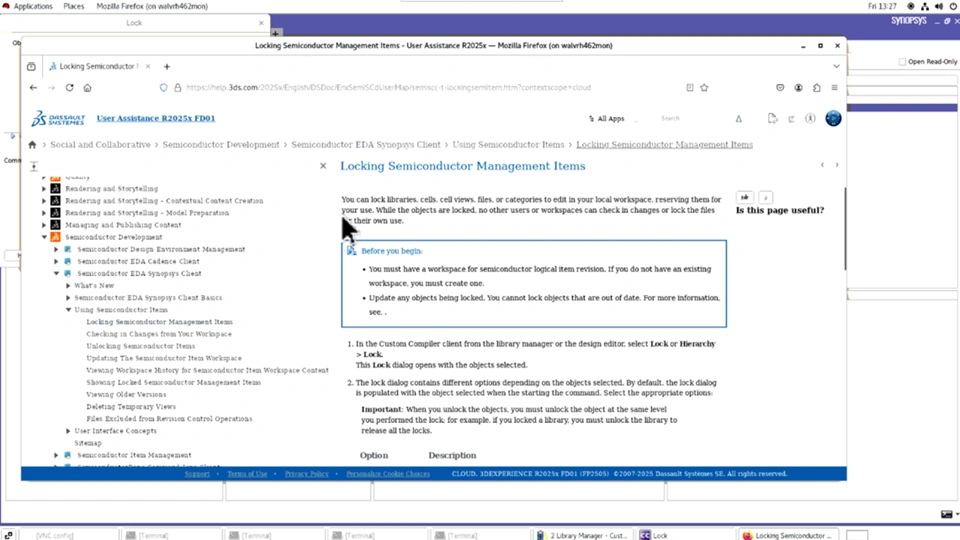Open Firefox list all tabs chevron
Image resolution: width=960 pixels, height=540 pixels.
836,66
